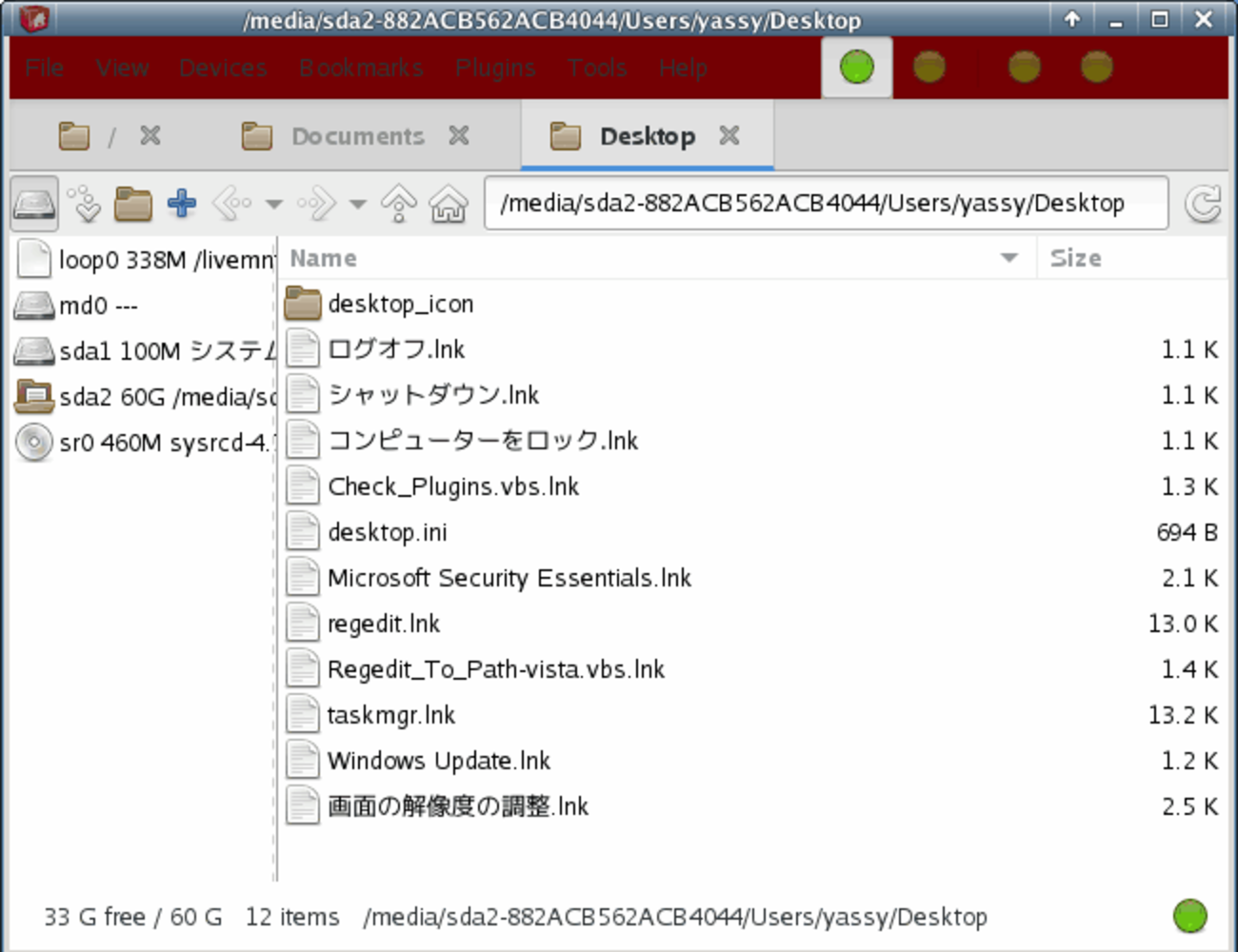The width and height of the screenshot is (1238, 952).
Task: Toggle the devices list drive icon in toolbar
Action: (x=34, y=204)
